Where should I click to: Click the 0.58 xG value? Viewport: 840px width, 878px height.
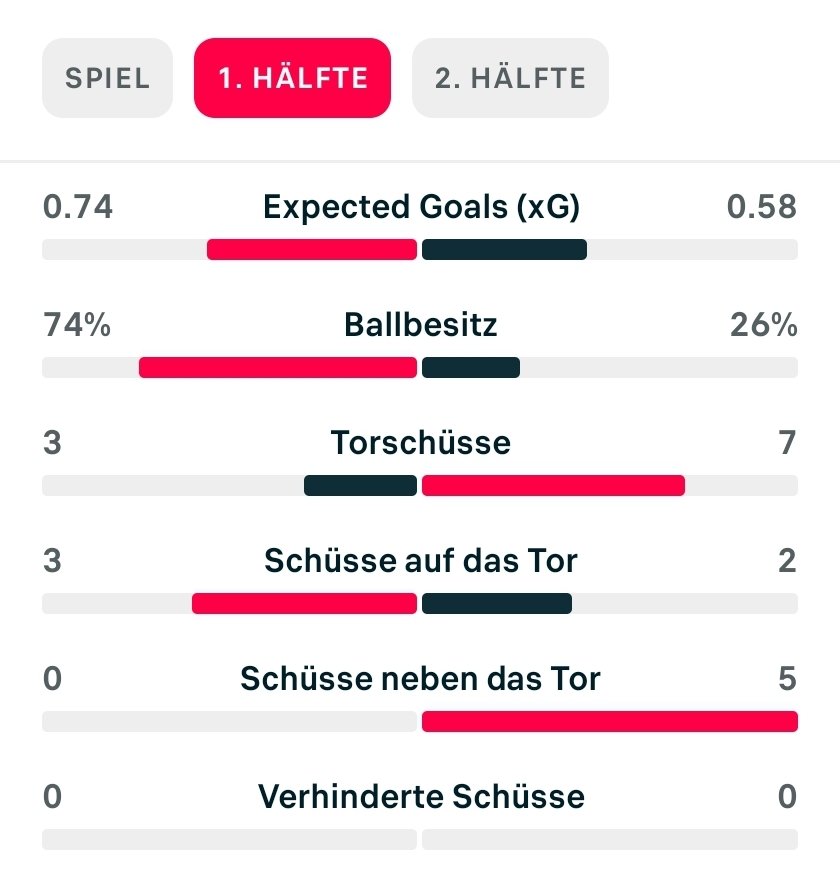pyautogui.click(x=762, y=207)
